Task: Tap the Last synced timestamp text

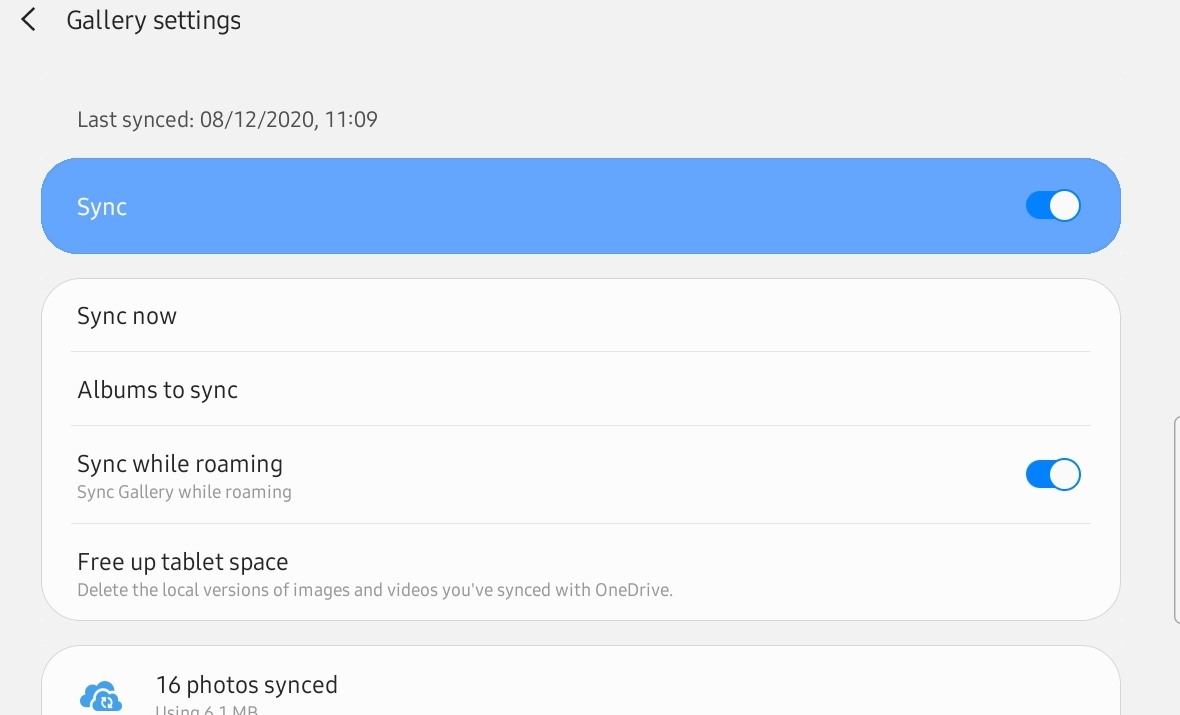Action: (x=227, y=120)
